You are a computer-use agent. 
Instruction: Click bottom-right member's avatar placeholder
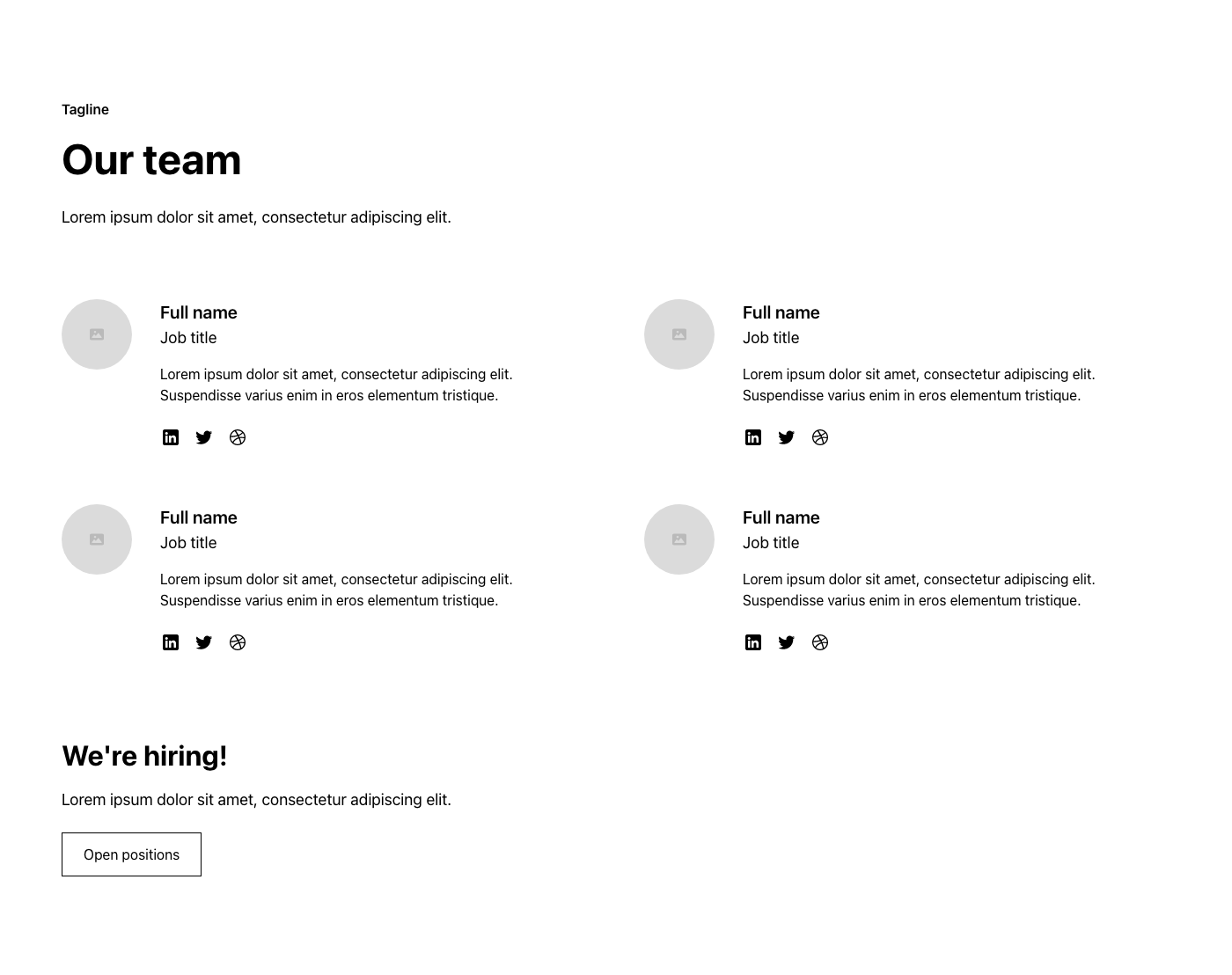[x=679, y=539]
